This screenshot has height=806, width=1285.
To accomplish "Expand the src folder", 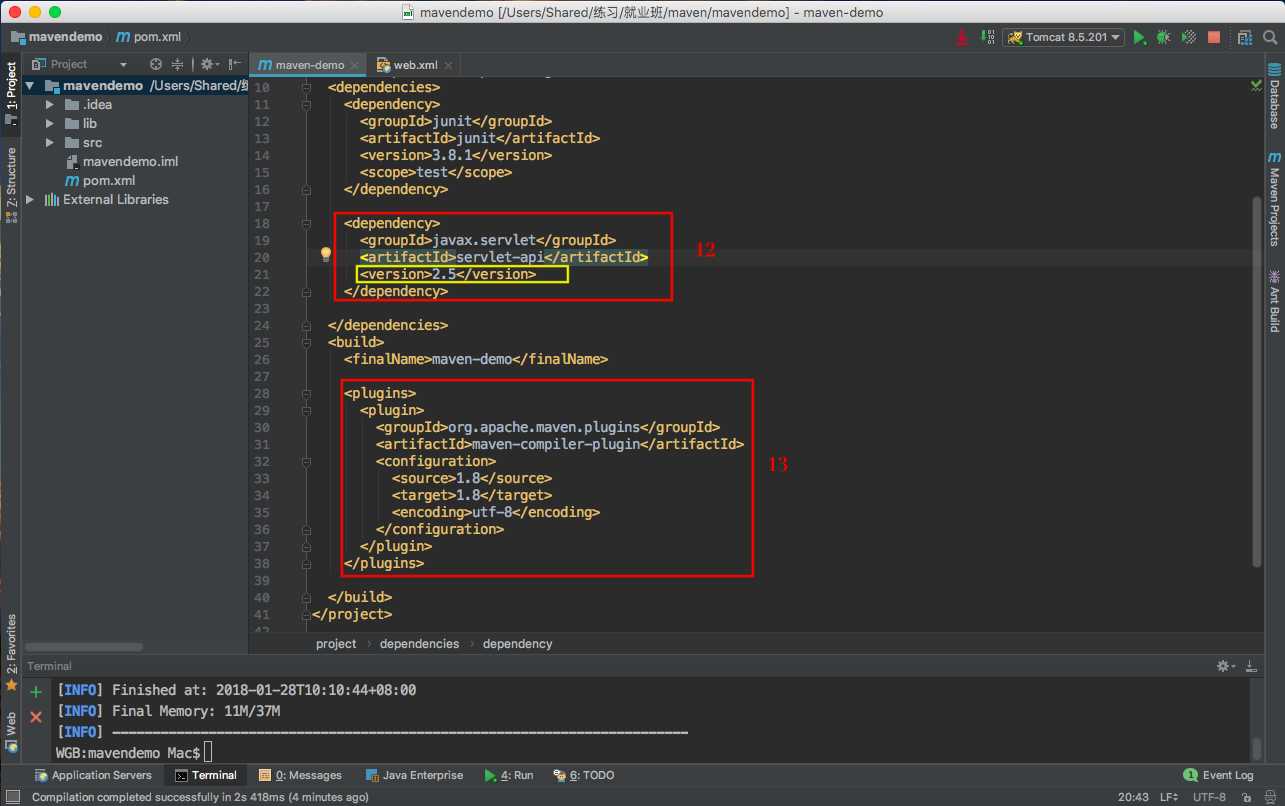I will point(50,143).
